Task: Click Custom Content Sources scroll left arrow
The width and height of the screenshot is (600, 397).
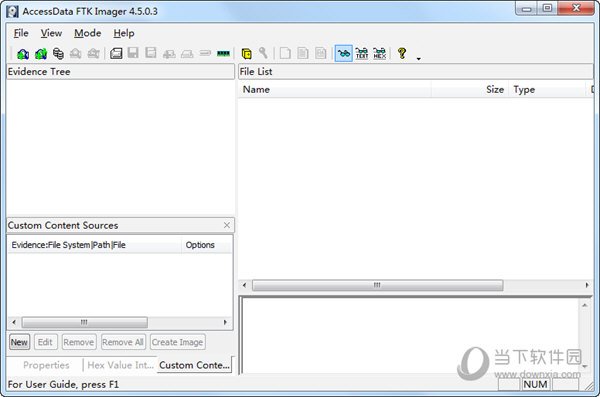Action: [14, 322]
